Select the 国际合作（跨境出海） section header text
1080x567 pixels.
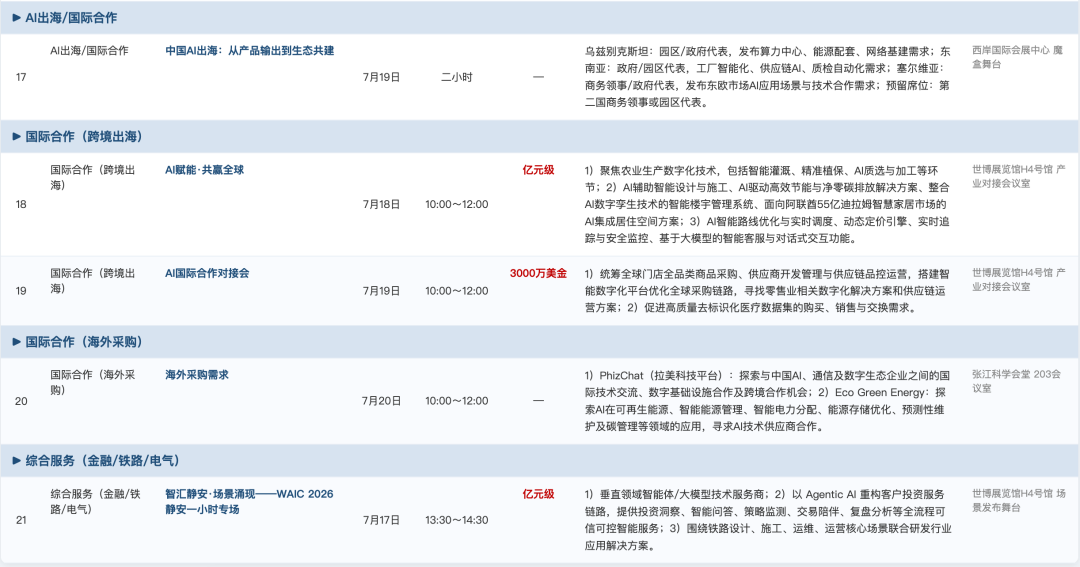click(x=84, y=137)
